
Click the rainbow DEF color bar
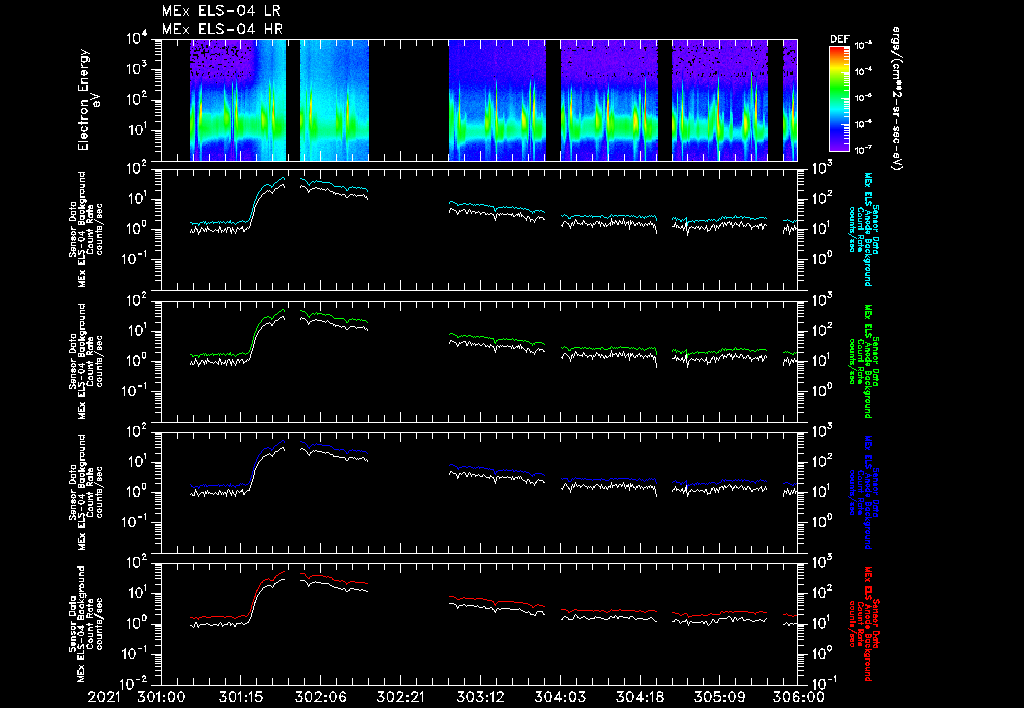coord(839,99)
